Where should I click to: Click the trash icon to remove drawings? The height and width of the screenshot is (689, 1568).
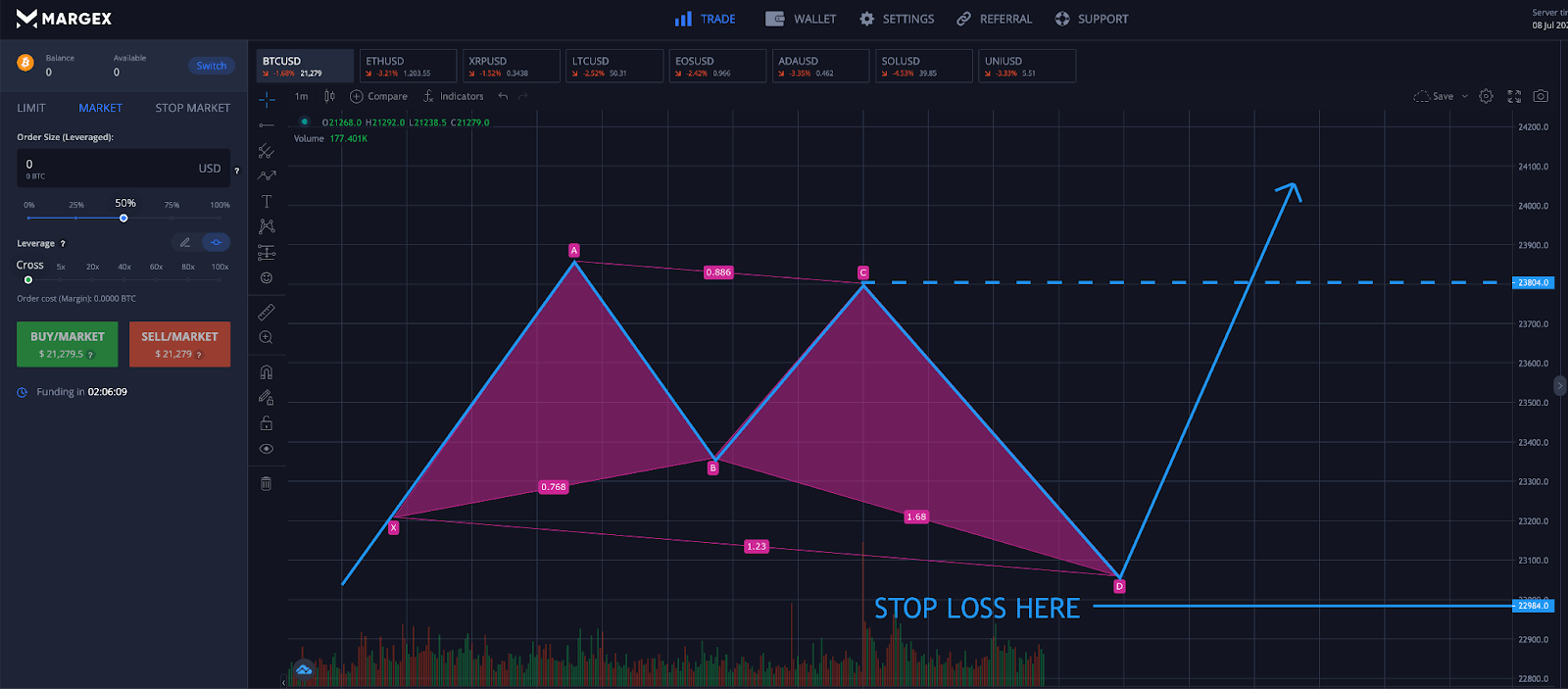tap(267, 483)
